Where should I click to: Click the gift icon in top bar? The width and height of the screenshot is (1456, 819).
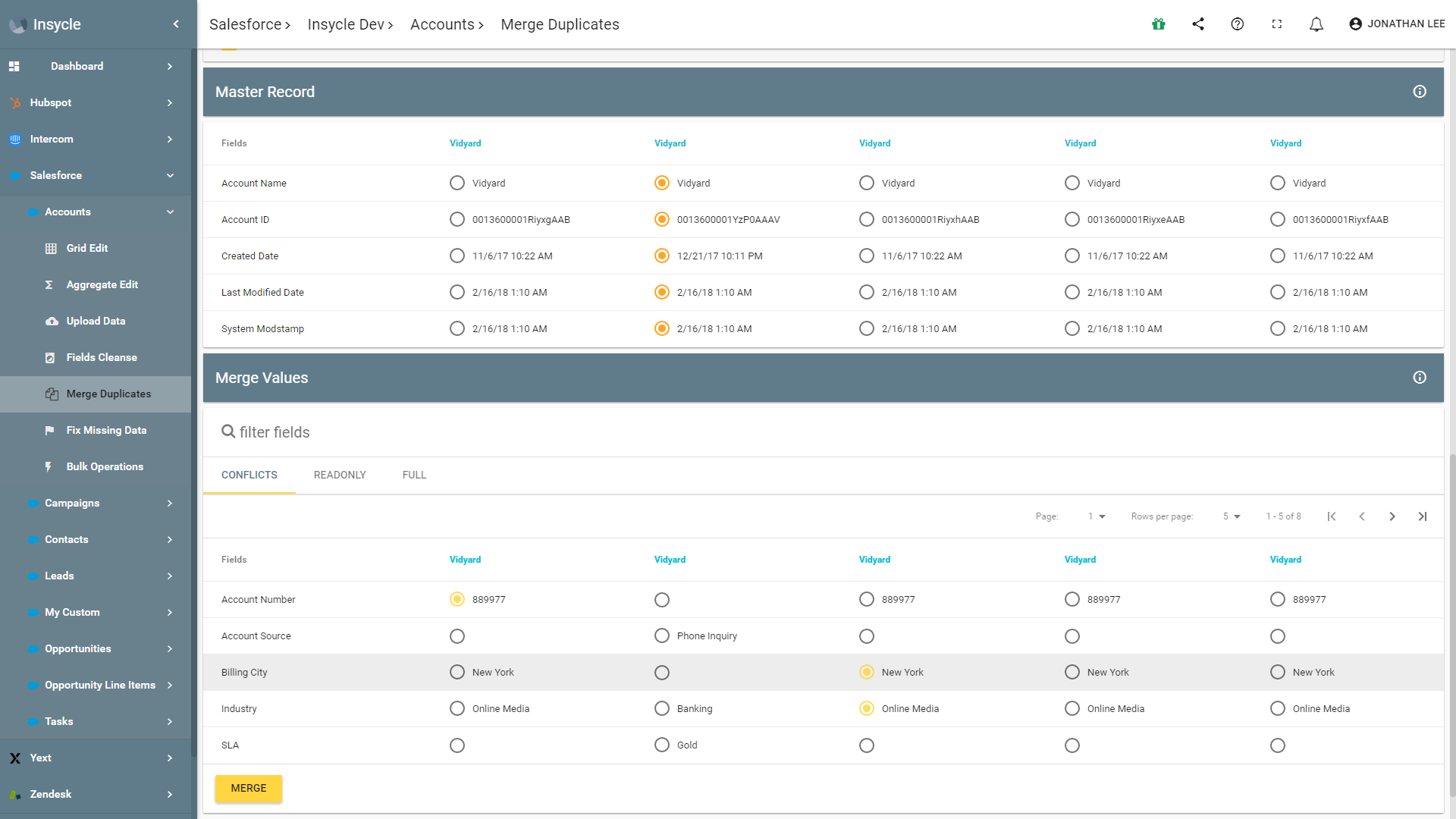1158,24
